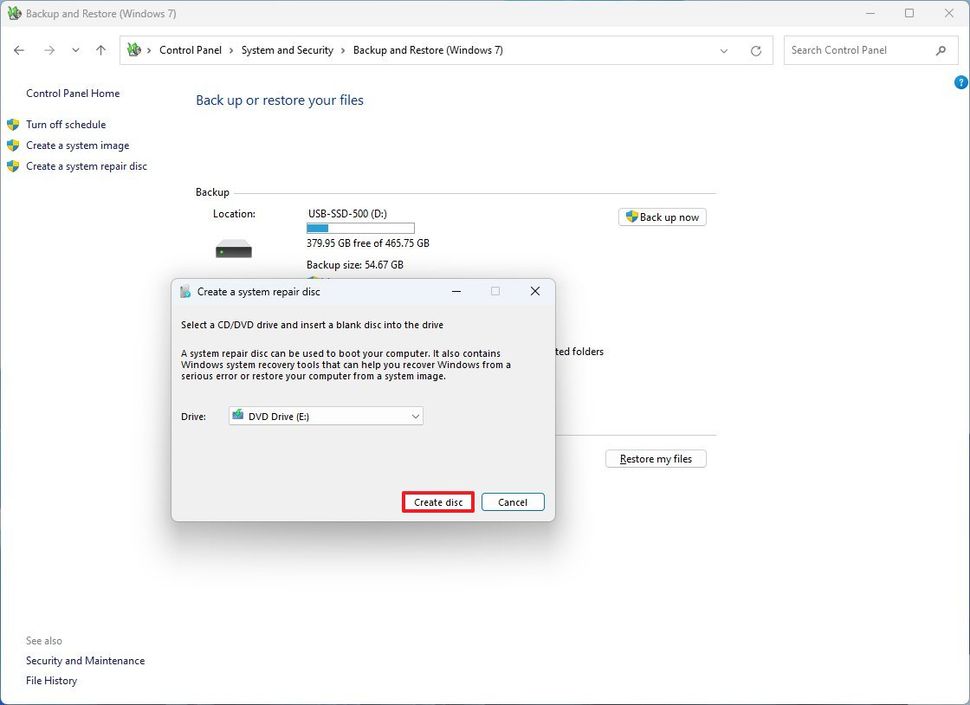Click the backup drive icon under Location
This screenshot has width=970, height=705.
[x=233, y=250]
